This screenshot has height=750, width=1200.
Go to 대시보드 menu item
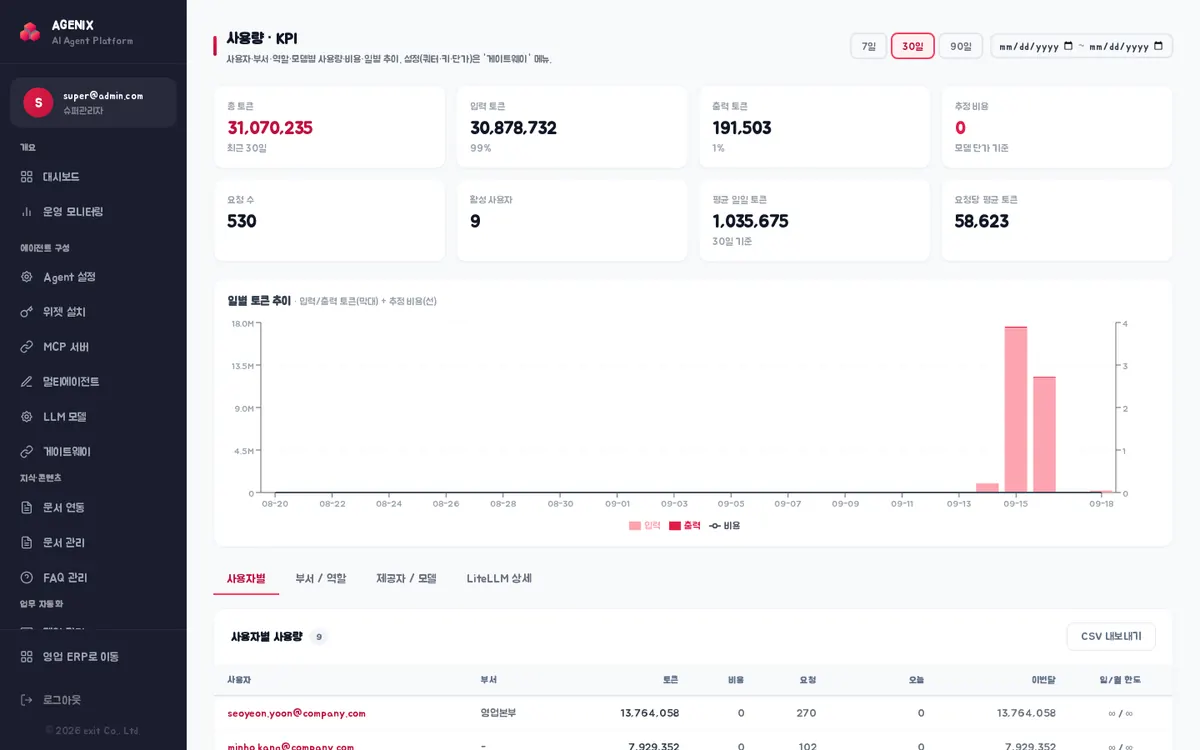click(93, 177)
